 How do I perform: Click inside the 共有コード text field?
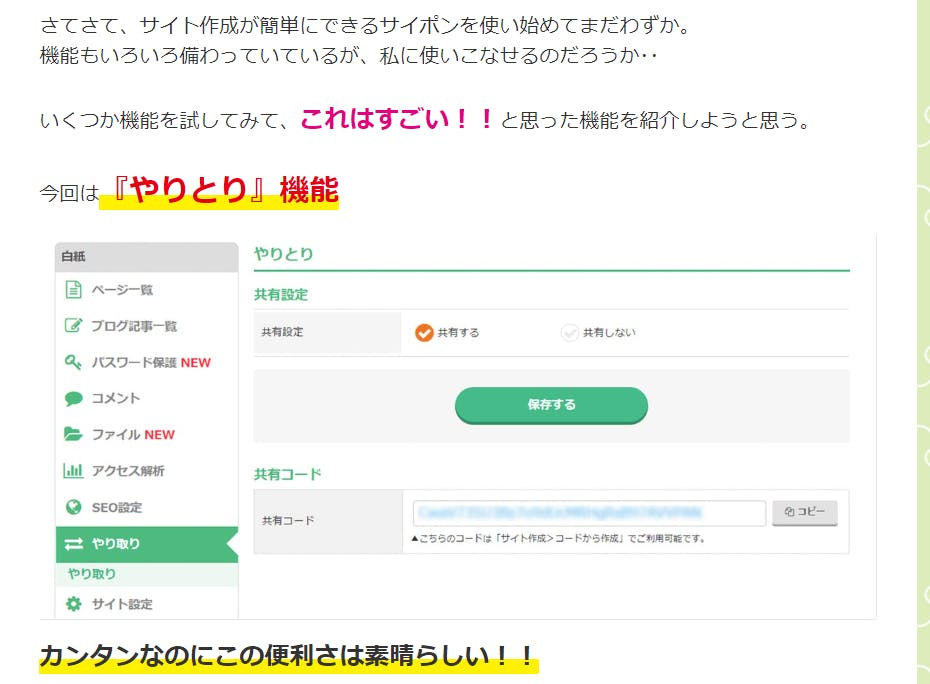pos(588,513)
